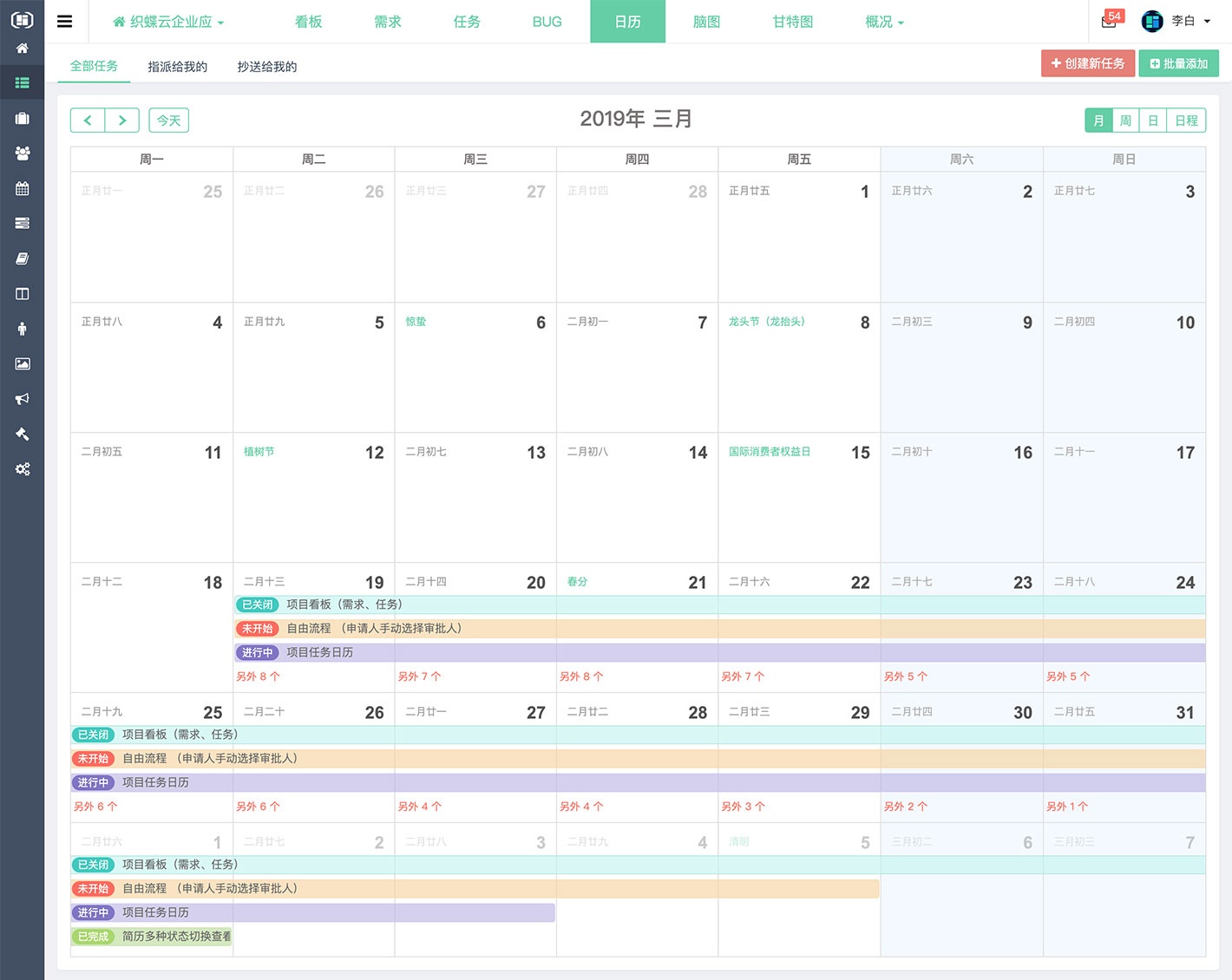1232x980 pixels.
Task: Open the 李白 user account dropdown
Action: pyautogui.click(x=1190, y=21)
